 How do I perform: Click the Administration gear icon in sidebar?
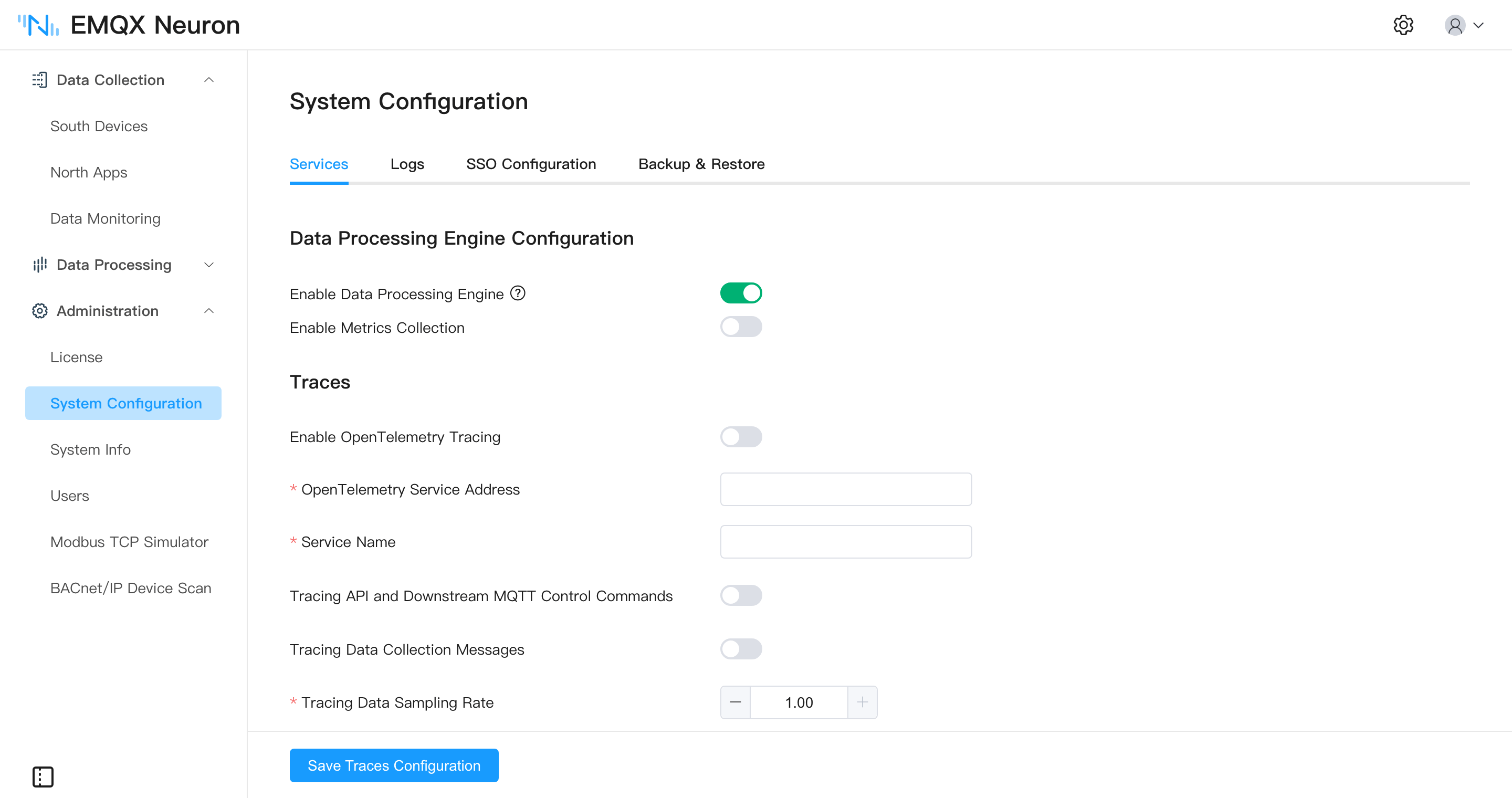pyautogui.click(x=39, y=311)
